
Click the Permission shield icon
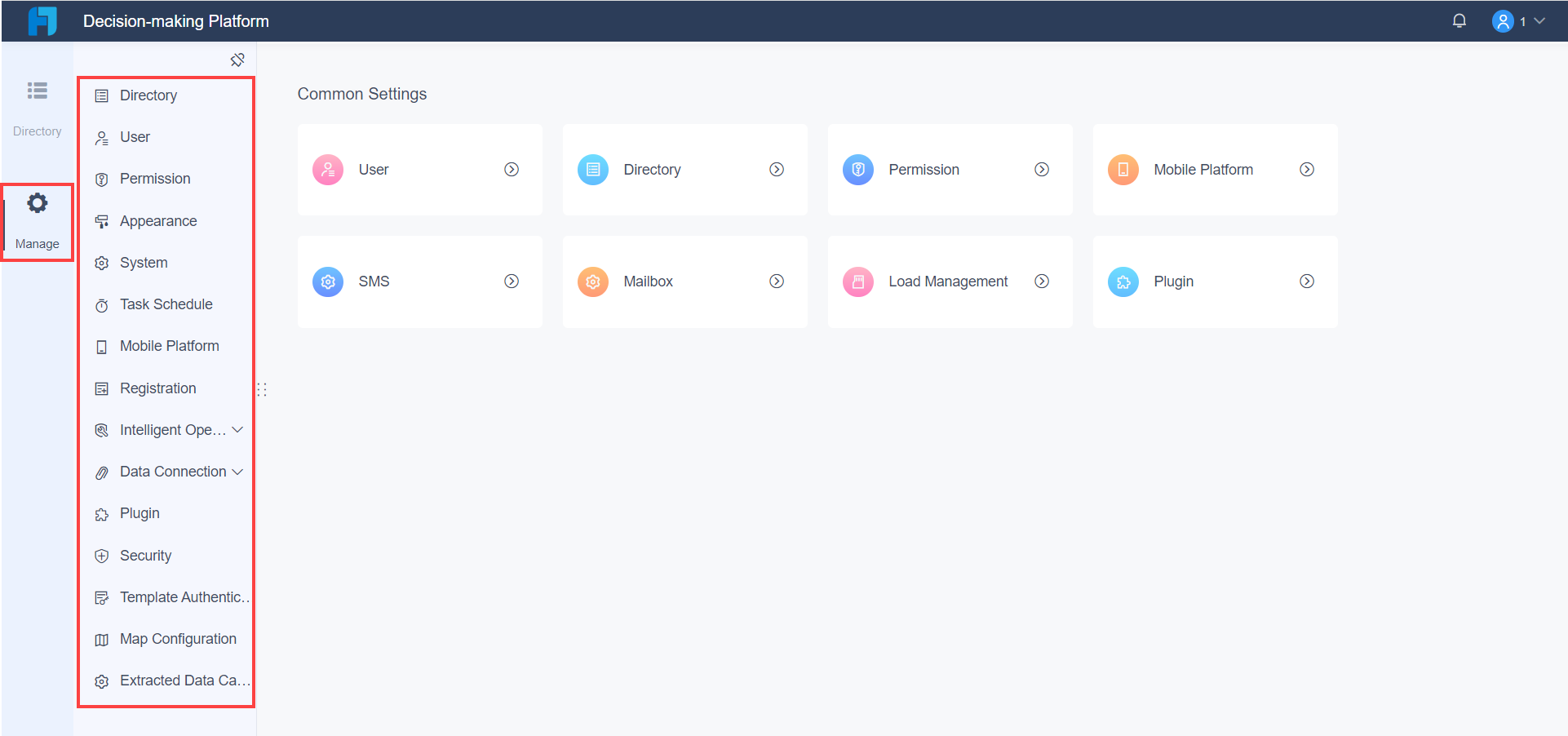click(x=101, y=179)
